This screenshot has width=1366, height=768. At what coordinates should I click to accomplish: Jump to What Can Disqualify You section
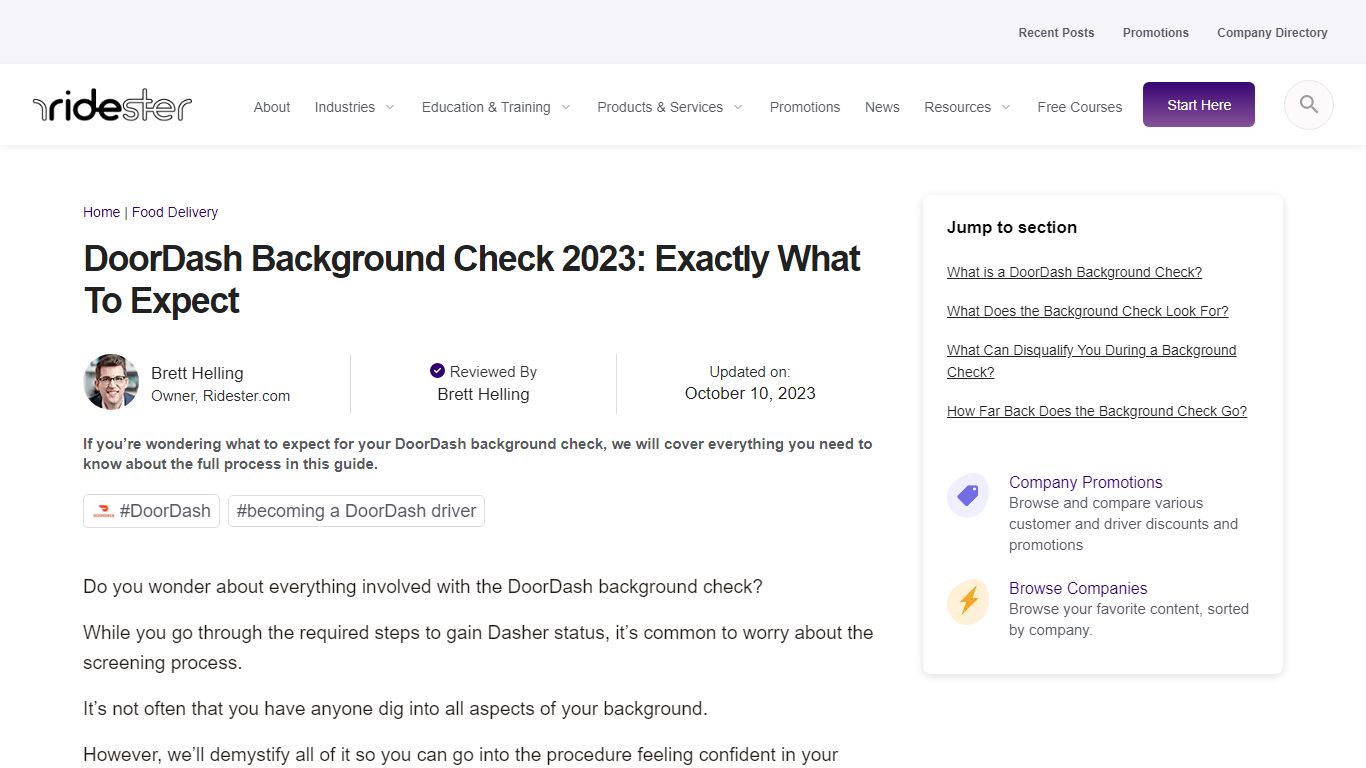click(x=1092, y=361)
